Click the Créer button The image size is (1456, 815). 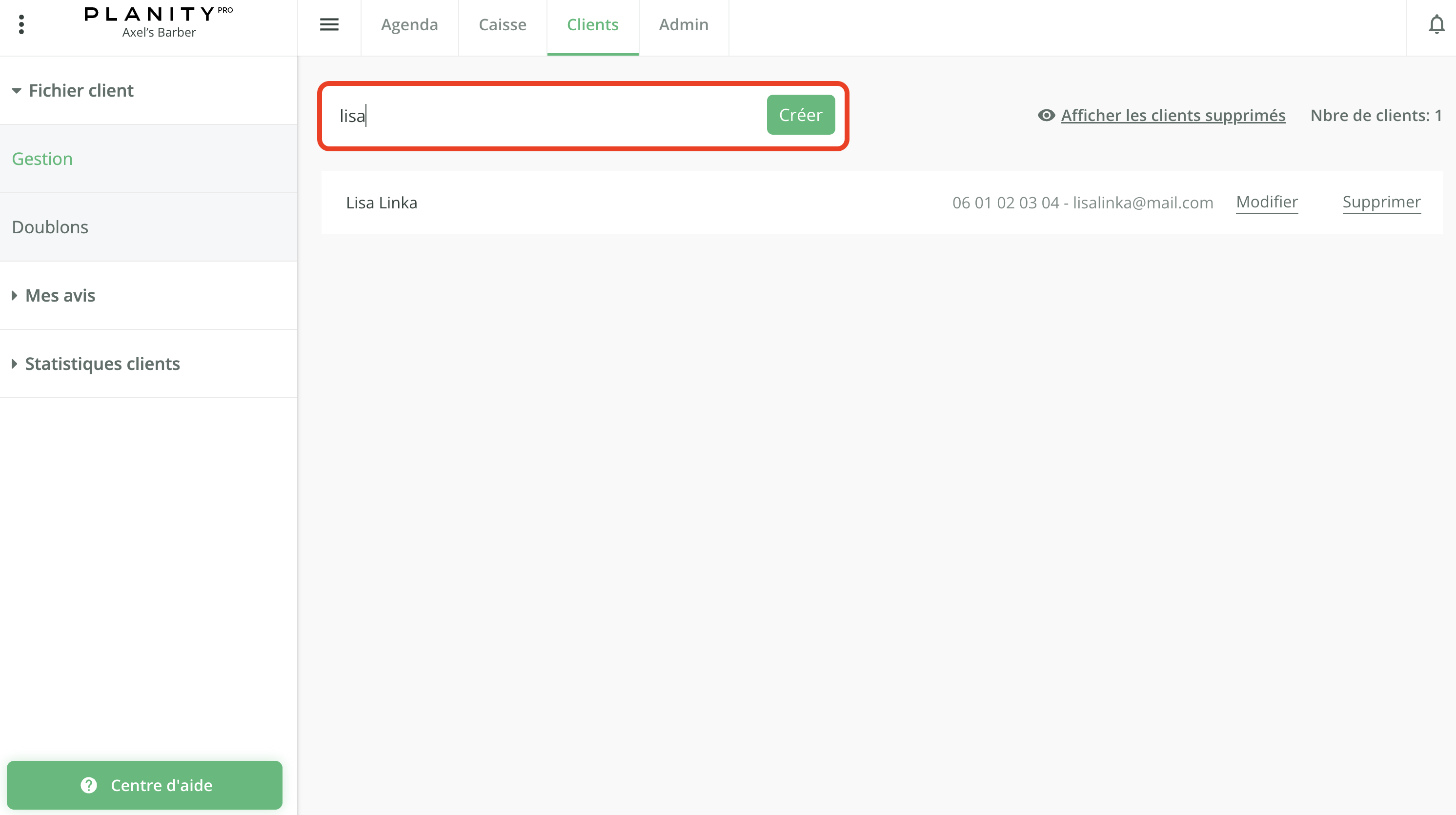click(800, 114)
